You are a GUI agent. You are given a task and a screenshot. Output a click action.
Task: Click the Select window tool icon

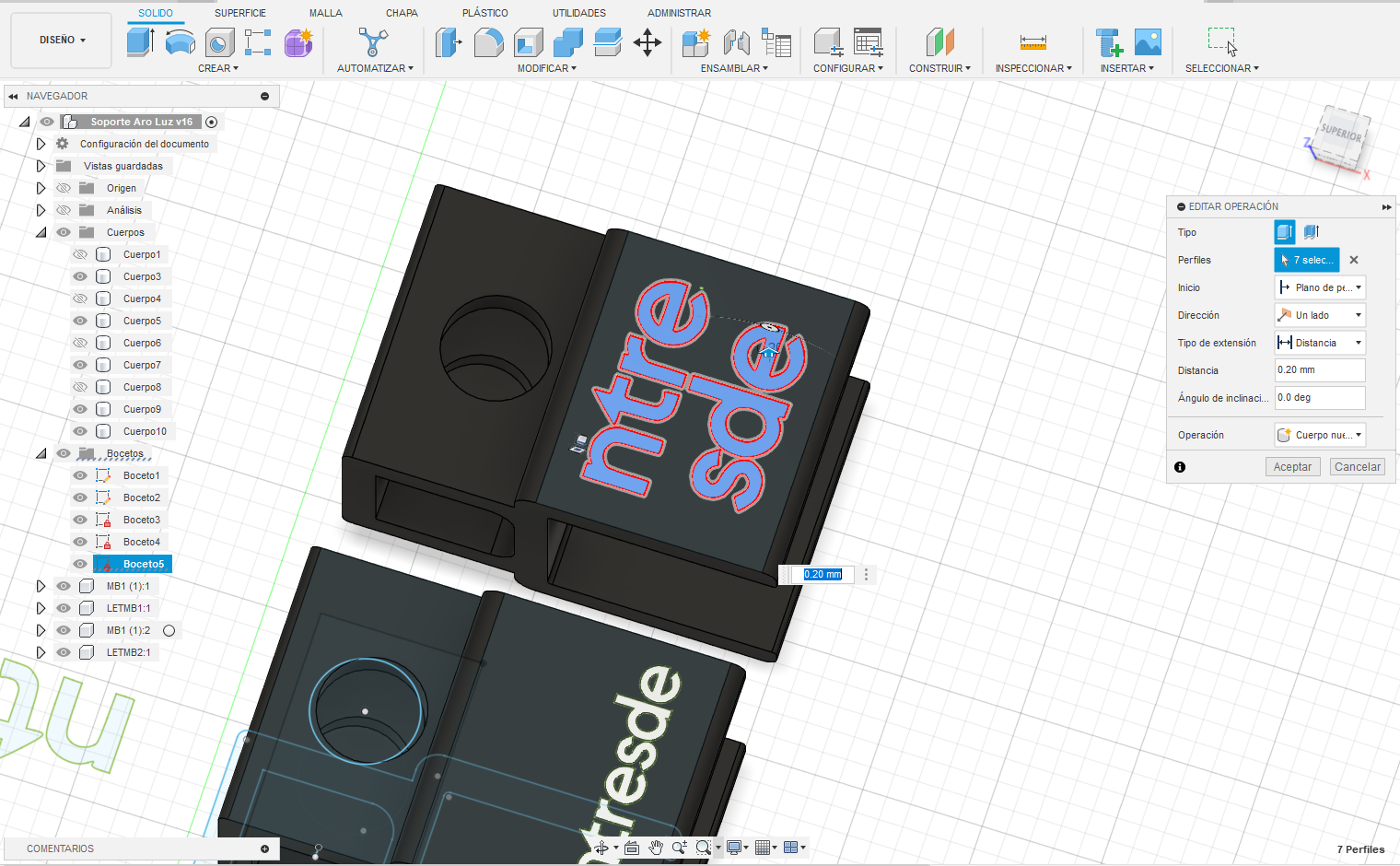1222,42
